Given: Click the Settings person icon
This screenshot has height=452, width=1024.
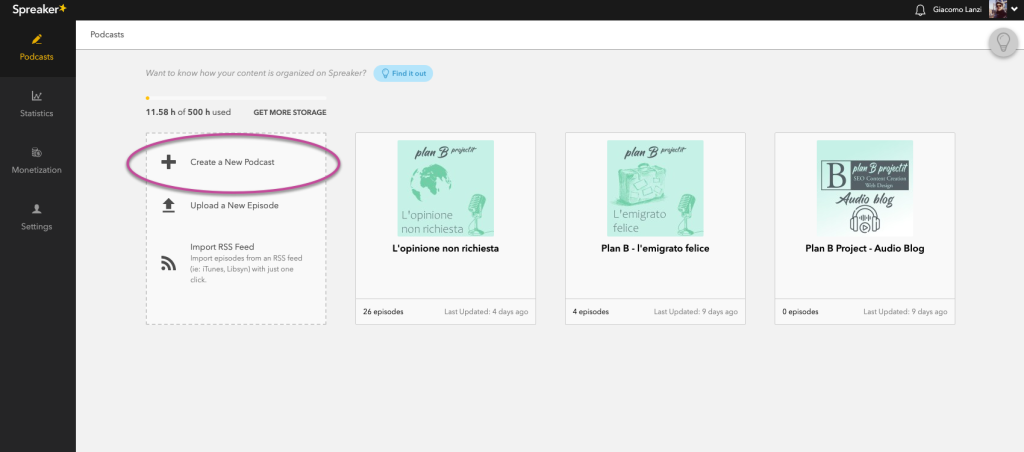Looking at the screenshot, I should [37, 209].
